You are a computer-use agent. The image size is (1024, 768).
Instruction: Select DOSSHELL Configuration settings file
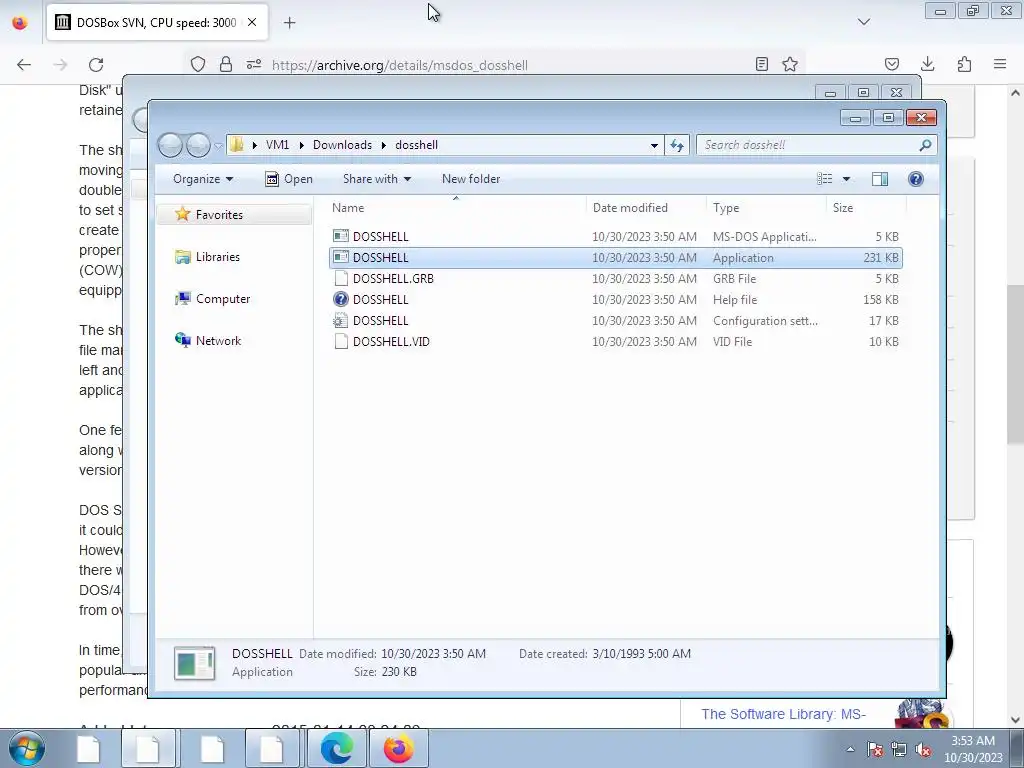tap(616, 320)
